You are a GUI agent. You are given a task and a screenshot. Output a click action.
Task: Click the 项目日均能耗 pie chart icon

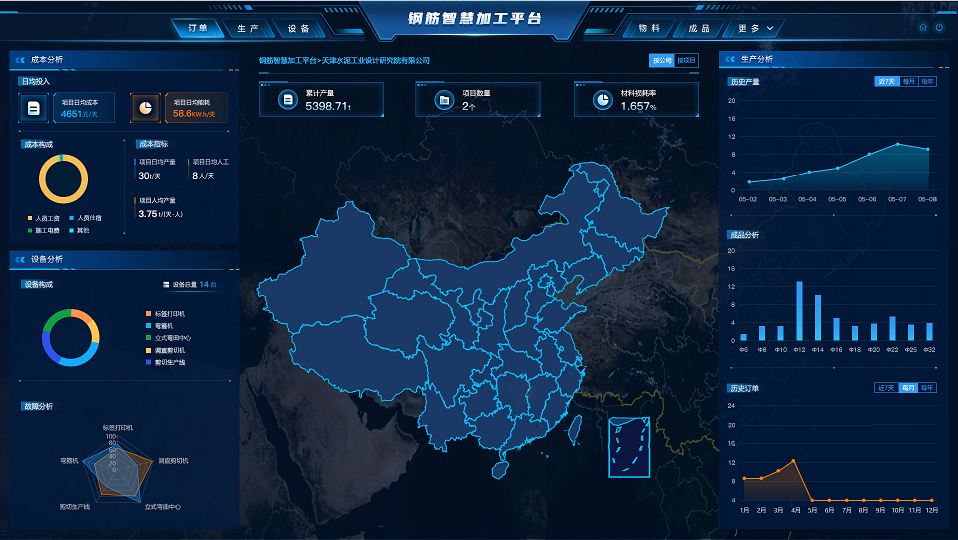pos(145,108)
